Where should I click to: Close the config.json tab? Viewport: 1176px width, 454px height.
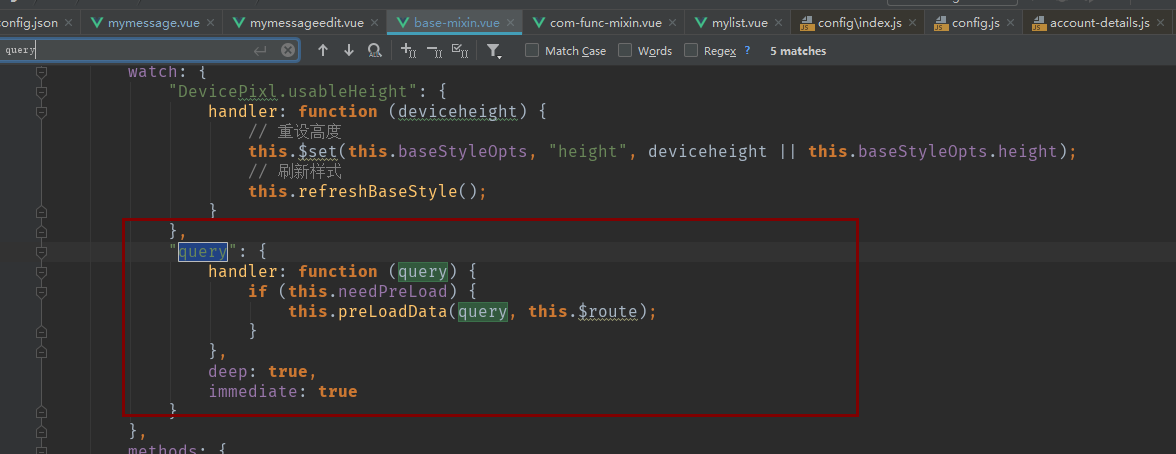point(70,23)
